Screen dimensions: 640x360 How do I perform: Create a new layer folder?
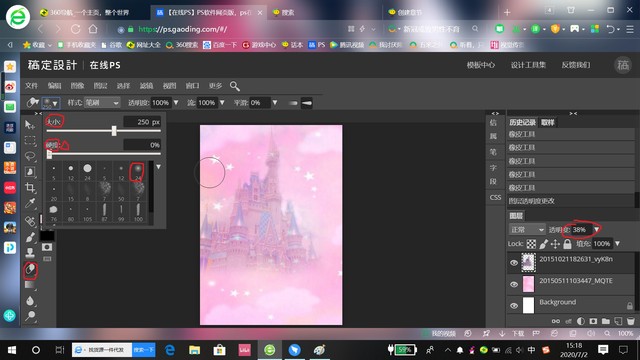click(606, 321)
